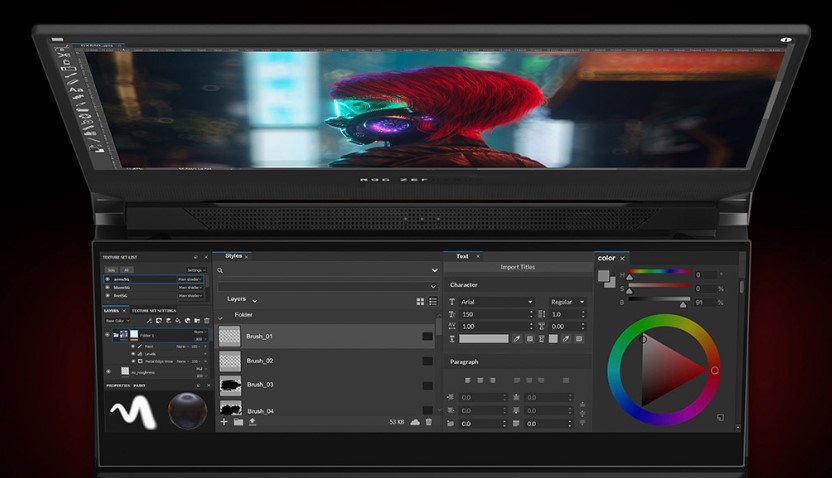Click the rightmost justify icon in Paragraph row
The image size is (832, 478).
click(566, 380)
